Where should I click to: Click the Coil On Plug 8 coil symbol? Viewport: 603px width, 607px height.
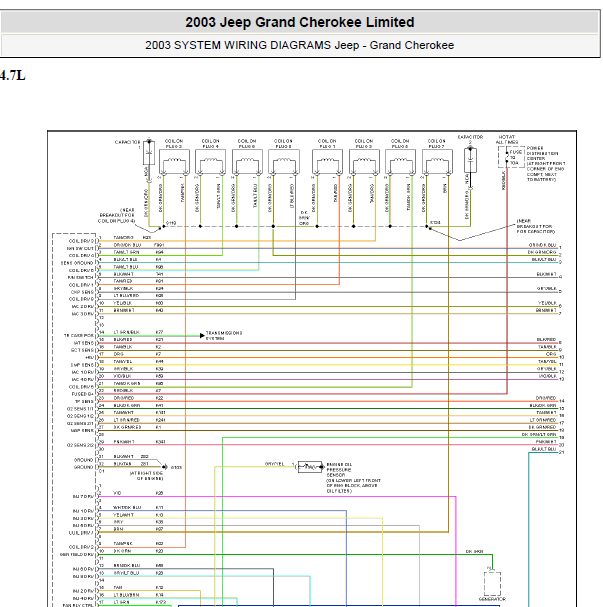[284, 162]
